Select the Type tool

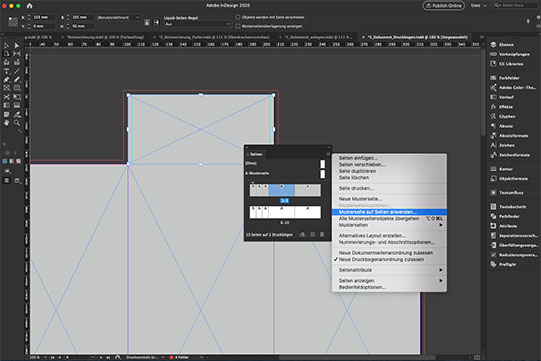[7, 71]
